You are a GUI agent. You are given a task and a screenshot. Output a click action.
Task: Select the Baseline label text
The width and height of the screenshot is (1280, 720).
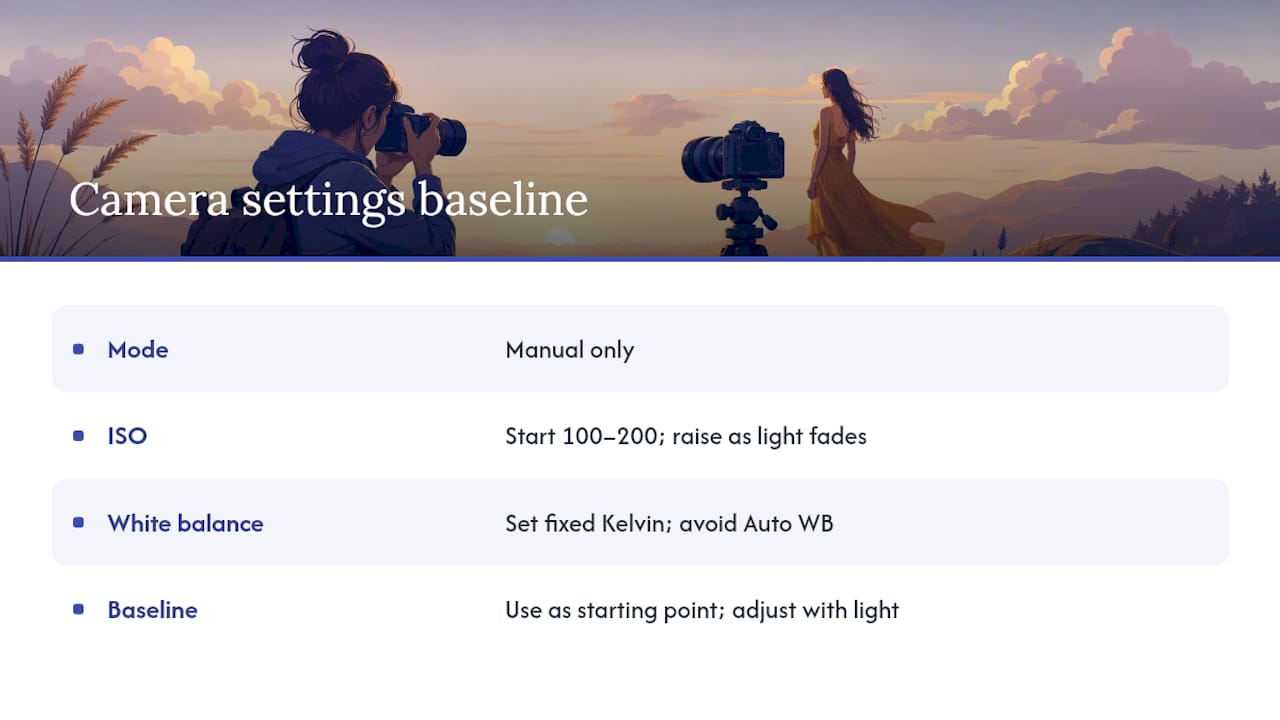click(x=152, y=610)
